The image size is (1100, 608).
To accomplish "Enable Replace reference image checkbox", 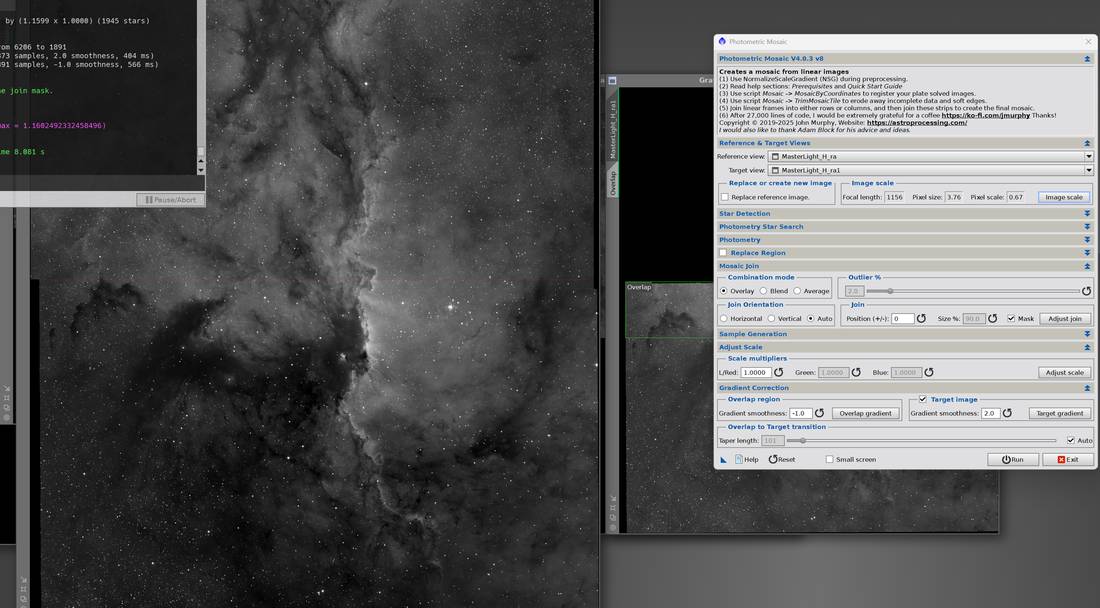I will [725, 197].
